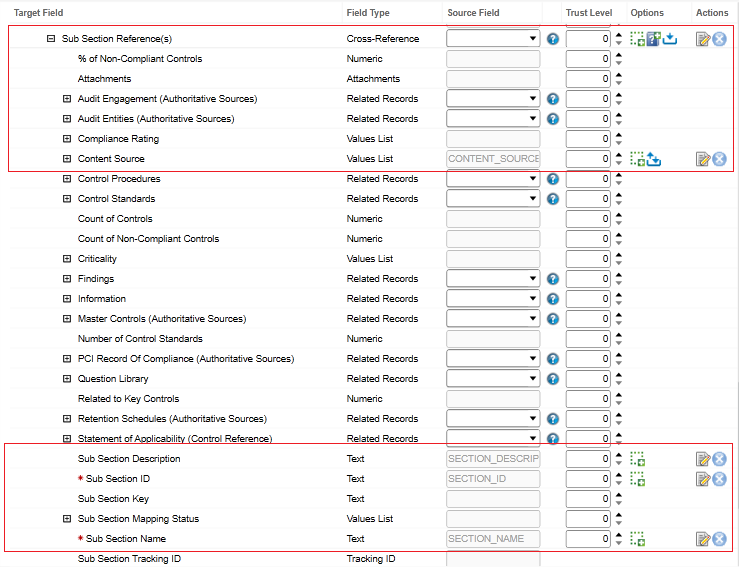This screenshot has height=567, width=739.
Task: Click the Target Field column header
Action: 39,13
